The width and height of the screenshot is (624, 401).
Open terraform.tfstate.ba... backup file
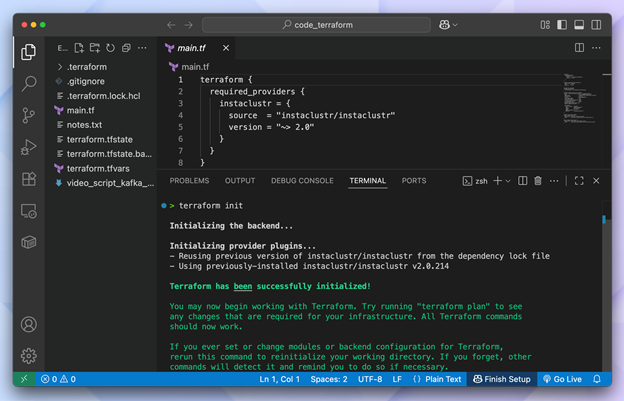(103, 154)
